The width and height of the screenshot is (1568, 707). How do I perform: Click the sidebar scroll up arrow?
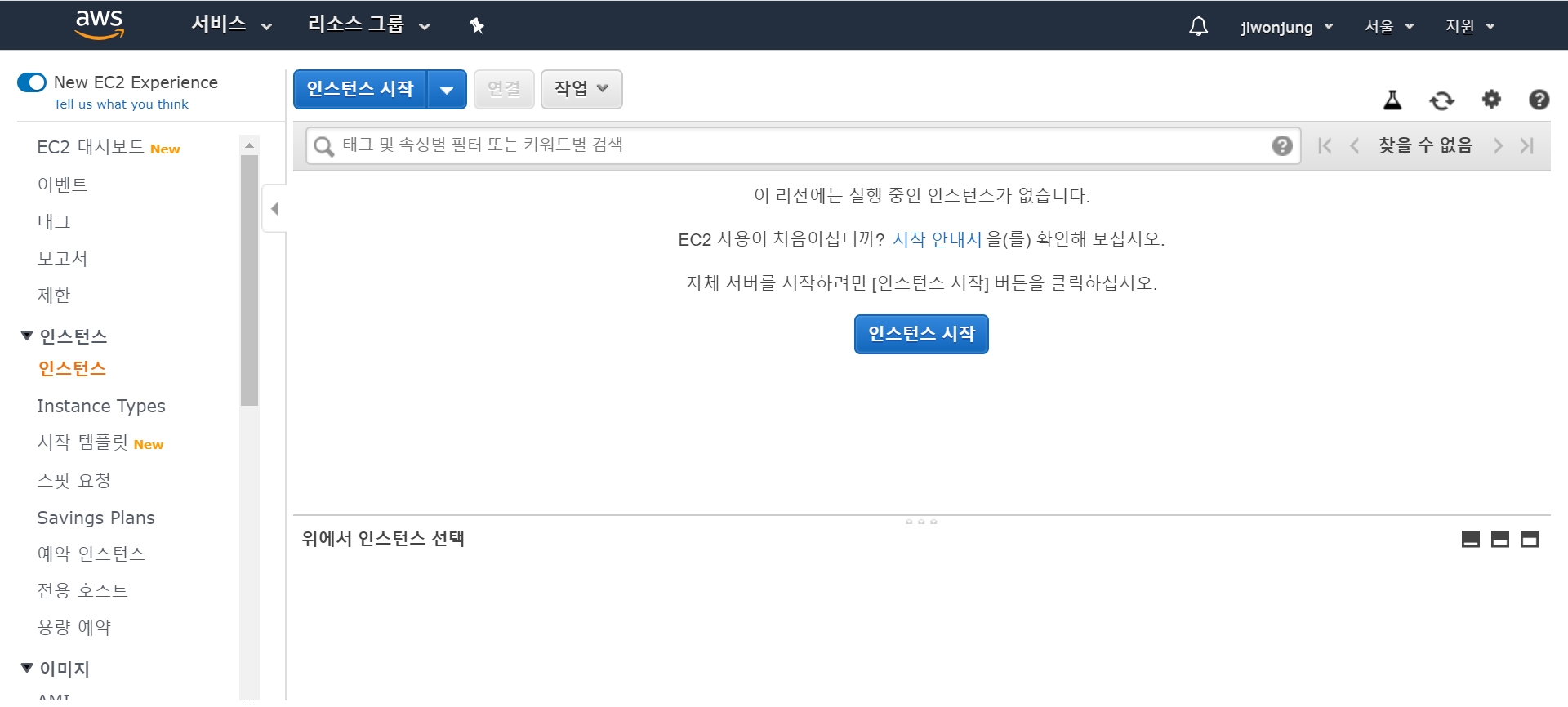pos(250,145)
